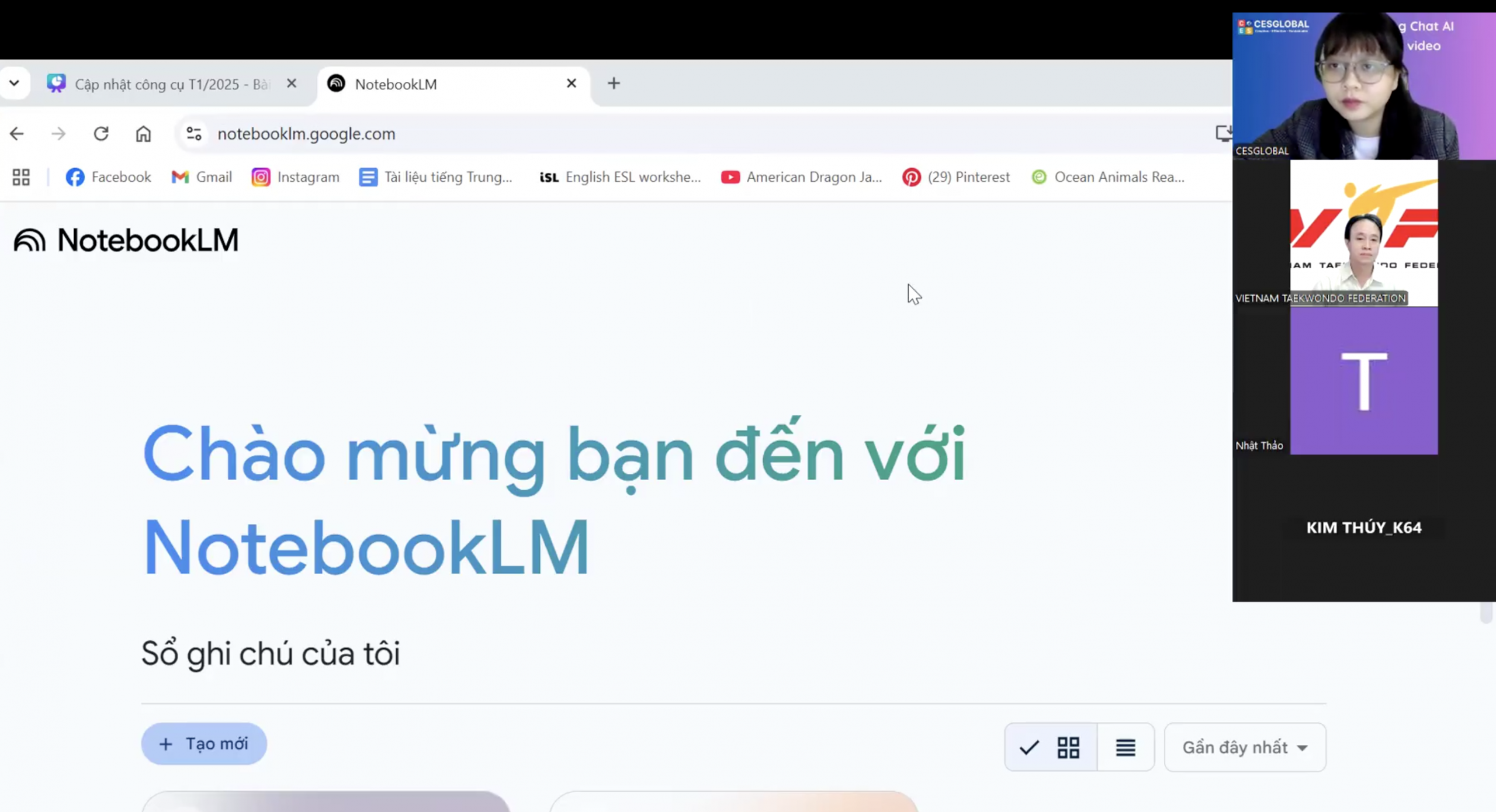Screen dimensions: 1496x812
Task: Select Nhật Thảo participant tile
Action: pos(1364,381)
